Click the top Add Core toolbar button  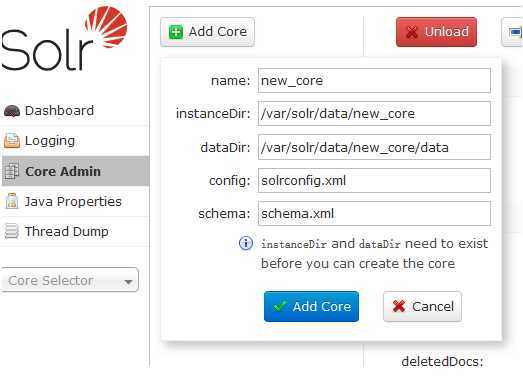point(207,32)
